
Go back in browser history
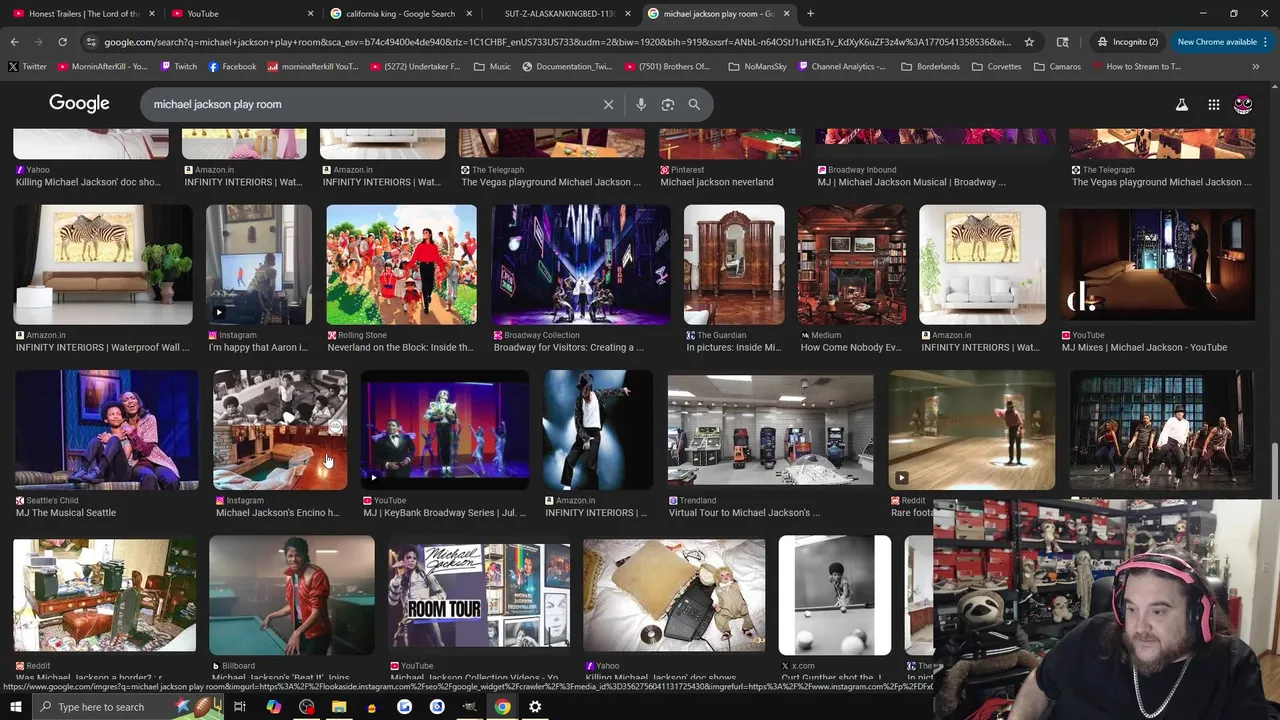(14, 42)
